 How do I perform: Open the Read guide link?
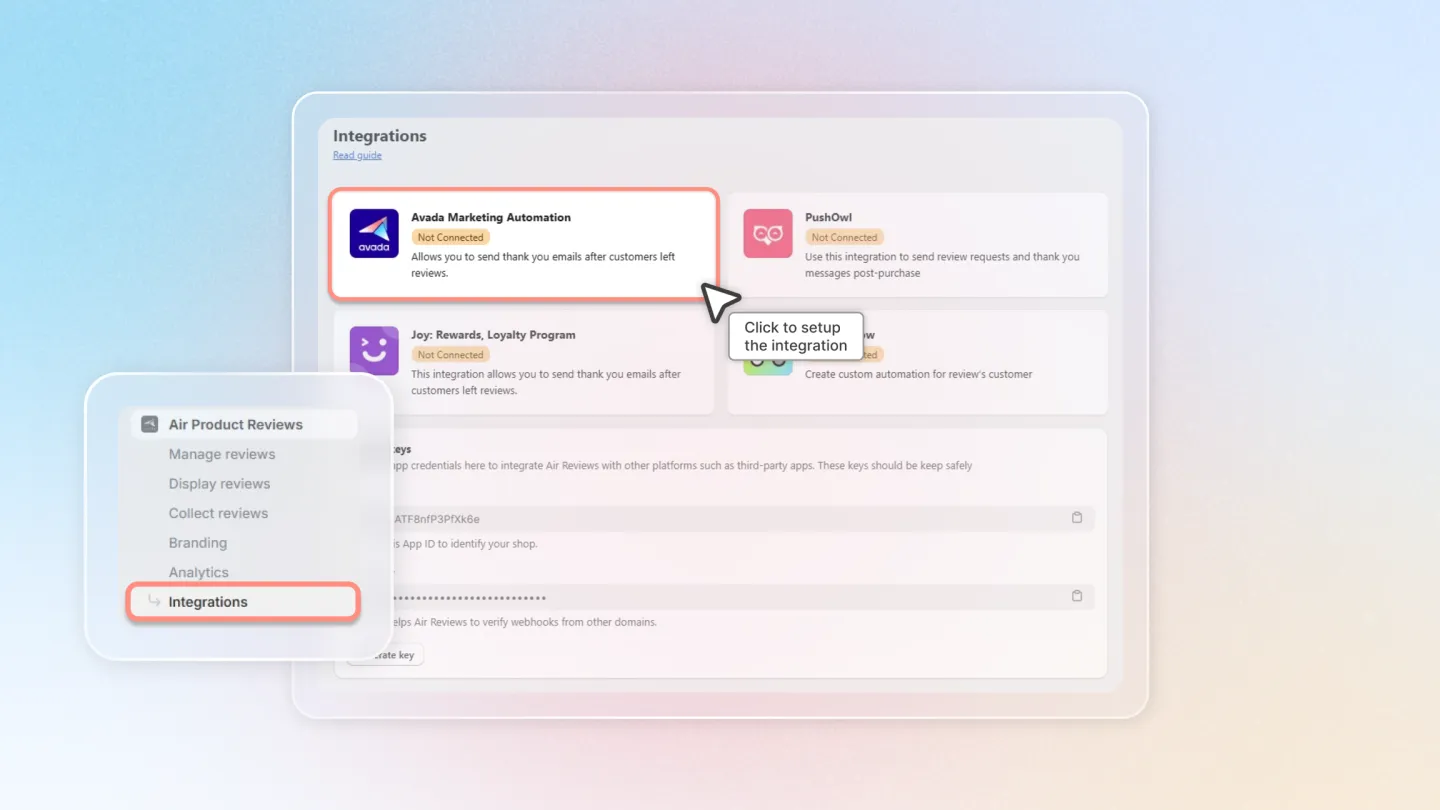[357, 155]
